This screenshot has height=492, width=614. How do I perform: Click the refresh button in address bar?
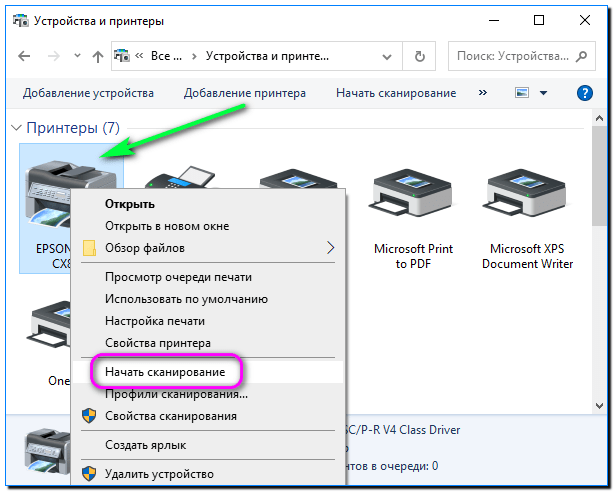(x=420, y=56)
